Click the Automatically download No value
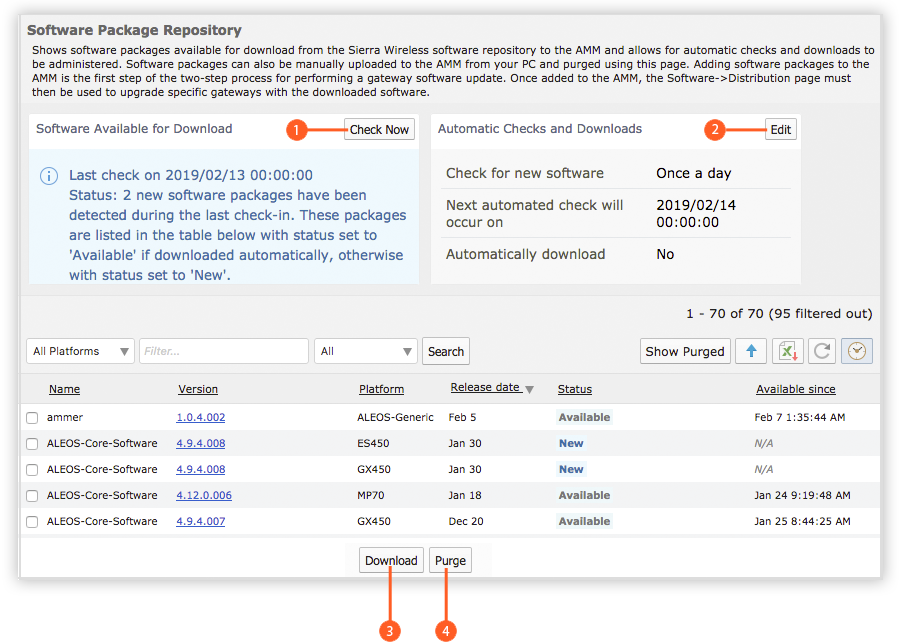The width and height of the screenshot is (900, 643). tap(665, 254)
